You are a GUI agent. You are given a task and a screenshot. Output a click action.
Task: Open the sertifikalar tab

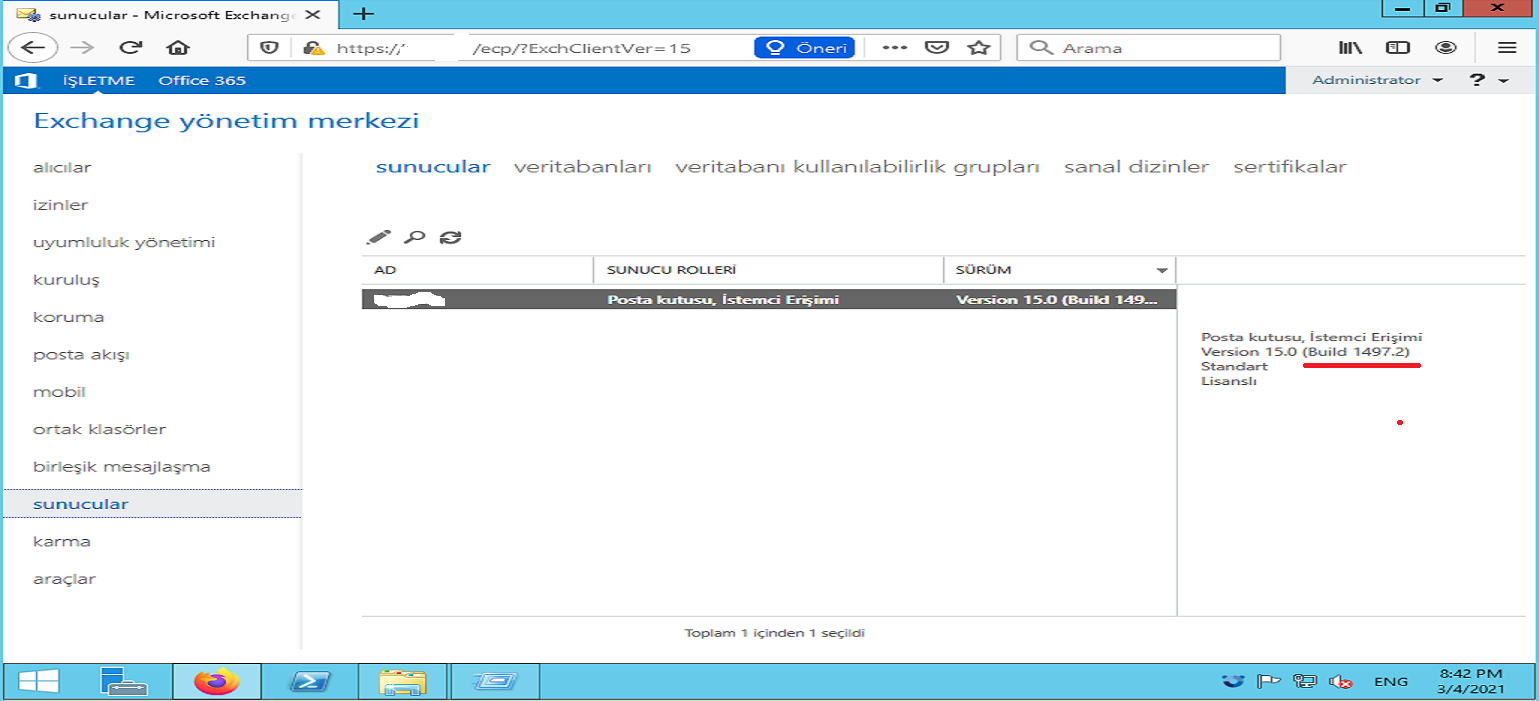(1290, 167)
